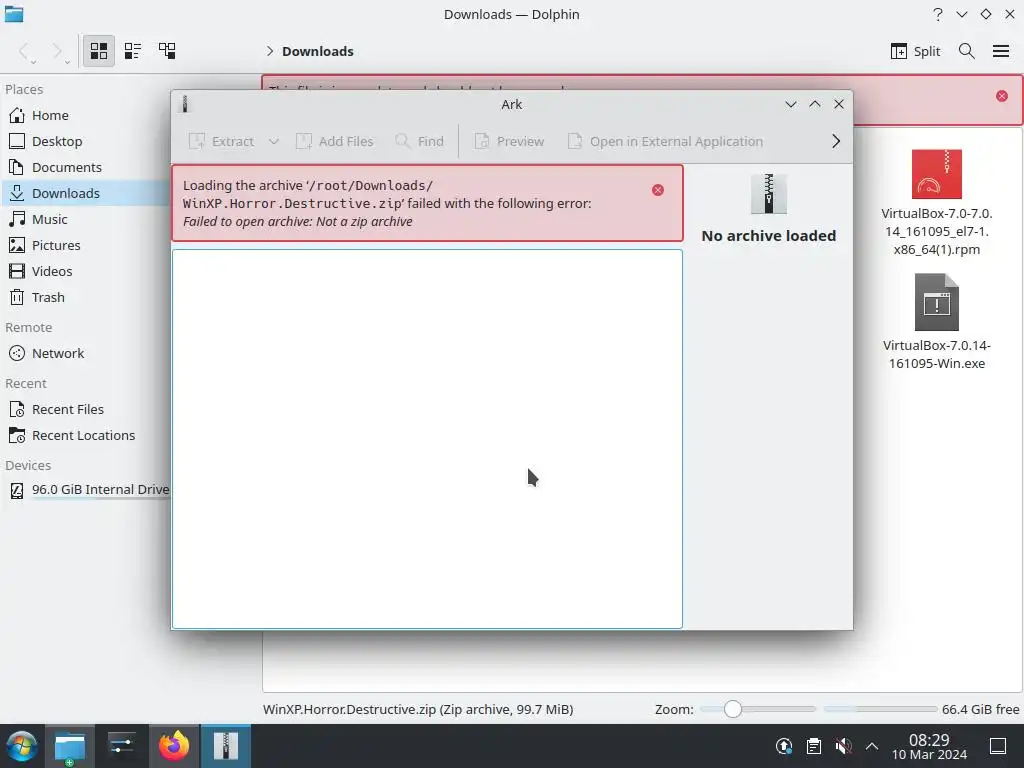
Task: Open Pictures in Places sidebar
Action: pos(85,246)
